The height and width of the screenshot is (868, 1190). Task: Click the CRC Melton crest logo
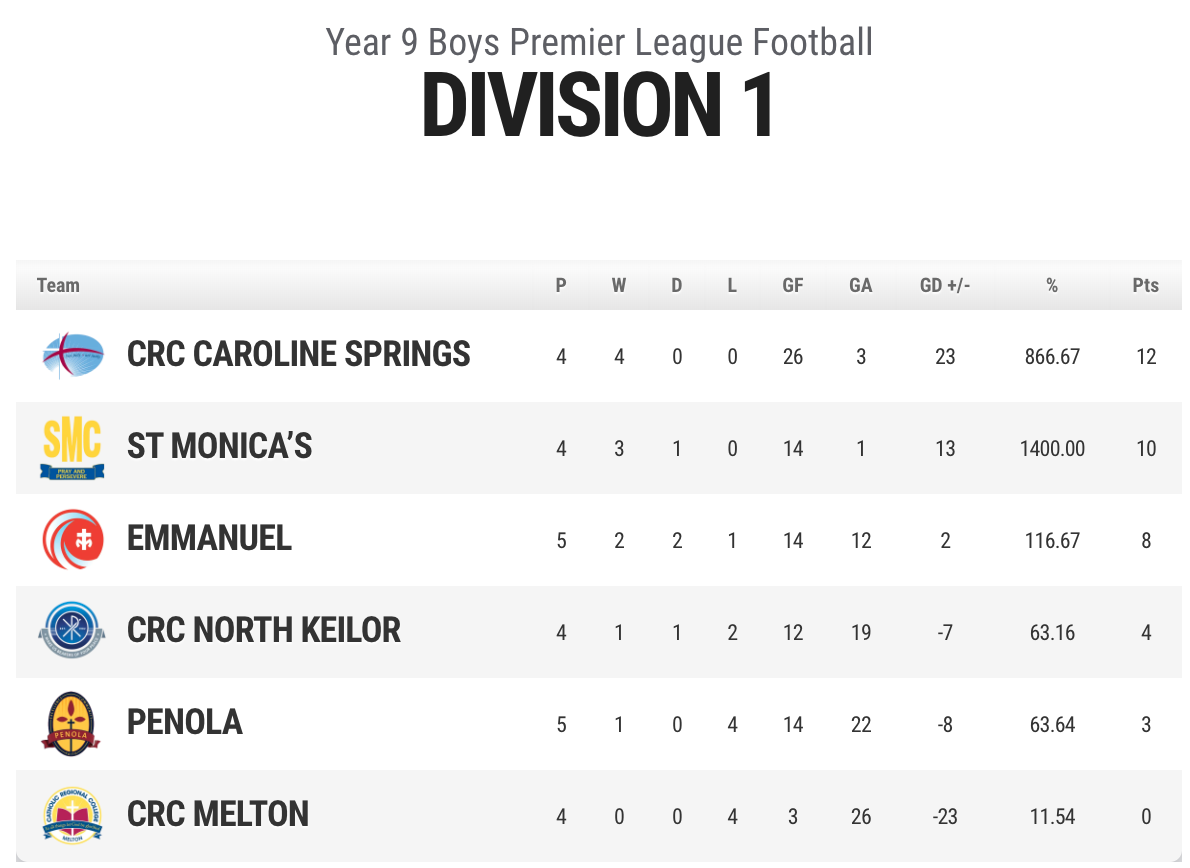coord(73,816)
